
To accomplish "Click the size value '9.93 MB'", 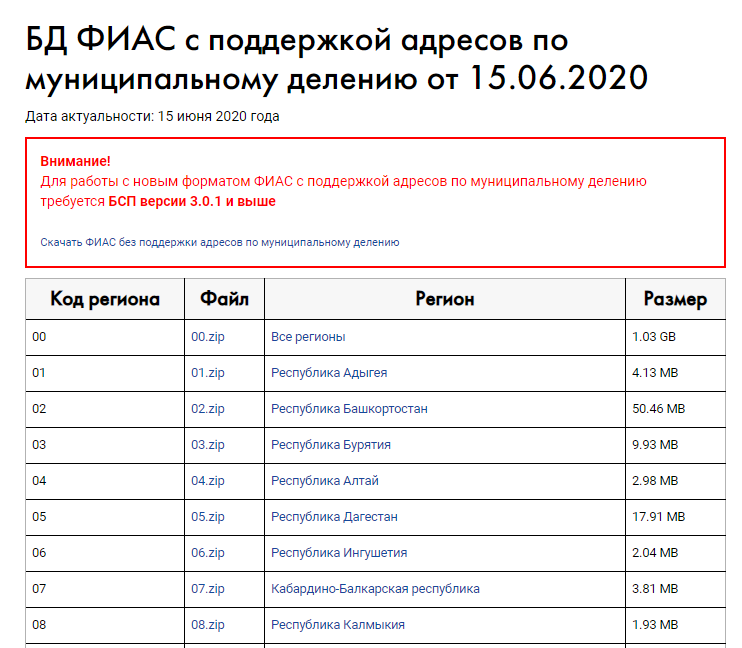I will click(x=655, y=445).
